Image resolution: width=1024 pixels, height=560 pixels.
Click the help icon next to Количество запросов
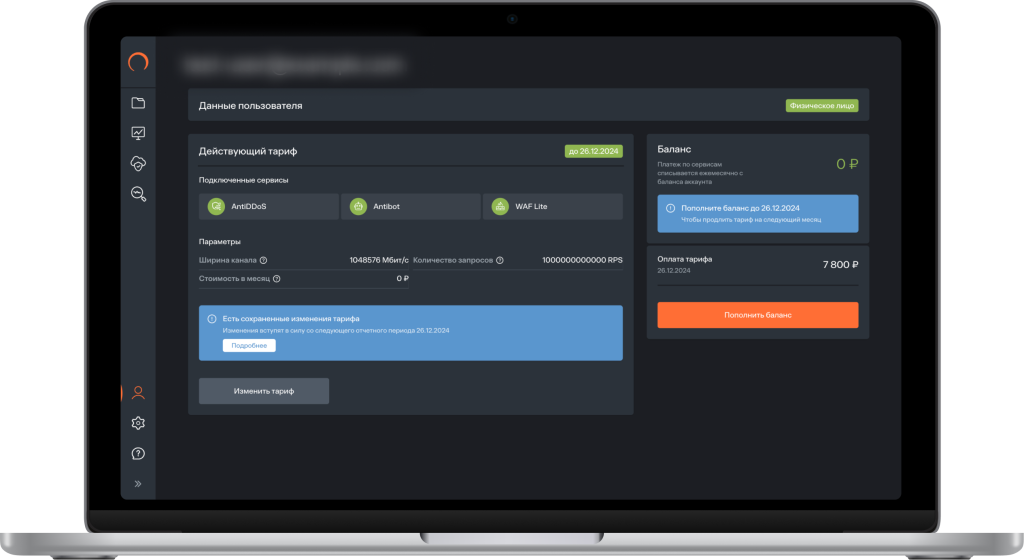click(500, 260)
